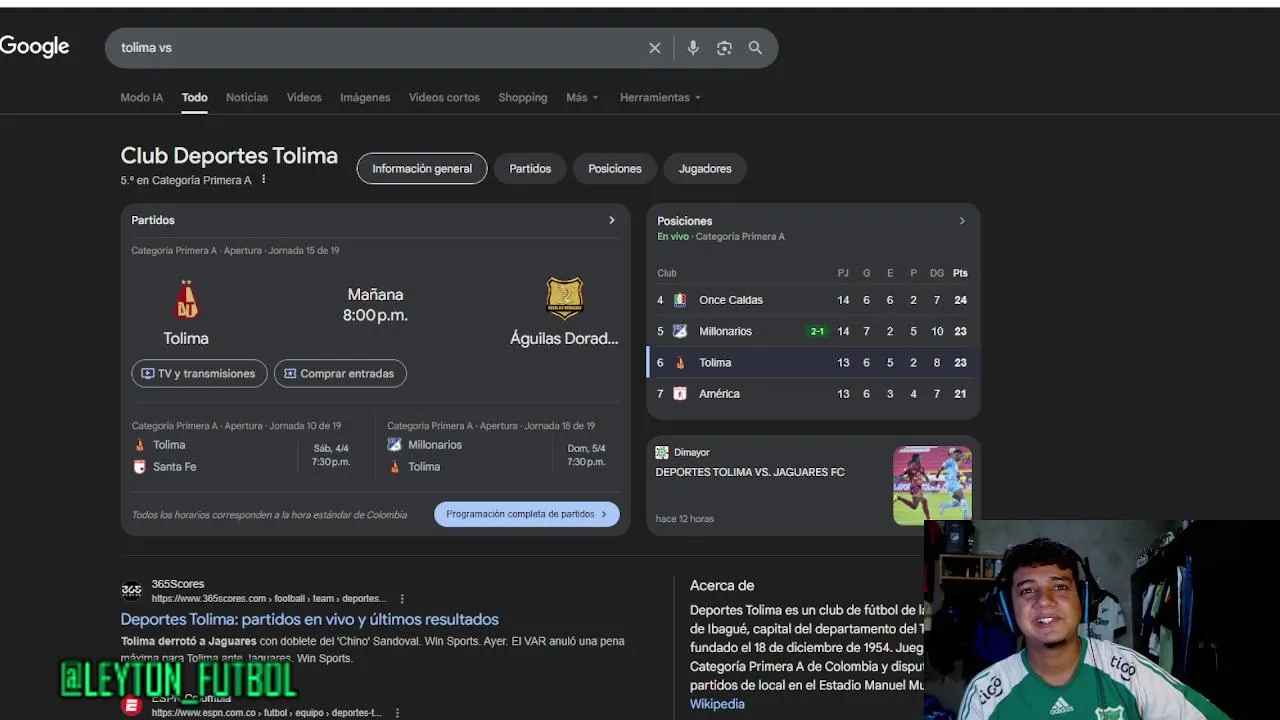1280x720 pixels.
Task: Click the Club Deportes Tolima heading
Action: [229, 156]
